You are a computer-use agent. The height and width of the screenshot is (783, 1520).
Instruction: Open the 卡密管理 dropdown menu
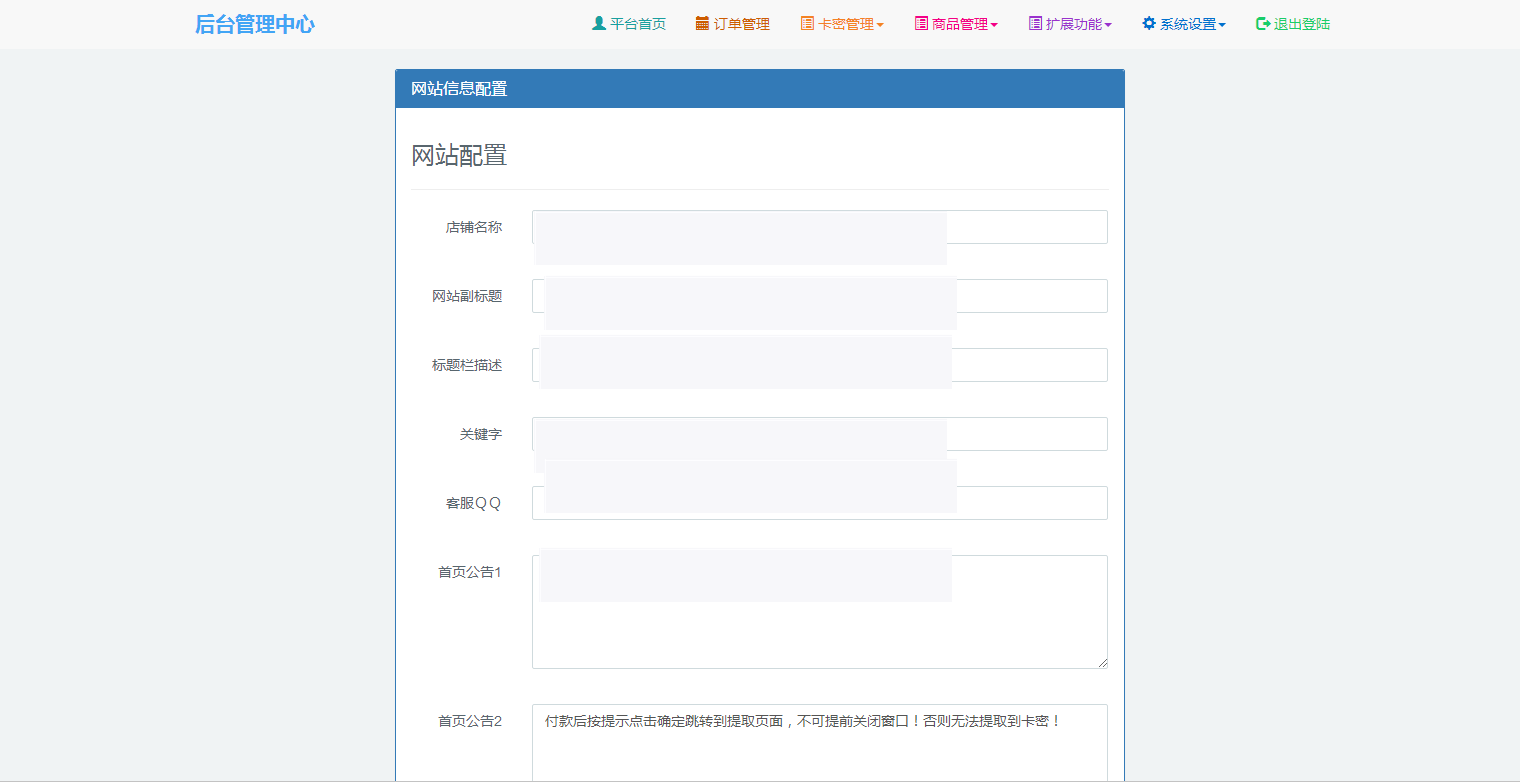point(842,23)
